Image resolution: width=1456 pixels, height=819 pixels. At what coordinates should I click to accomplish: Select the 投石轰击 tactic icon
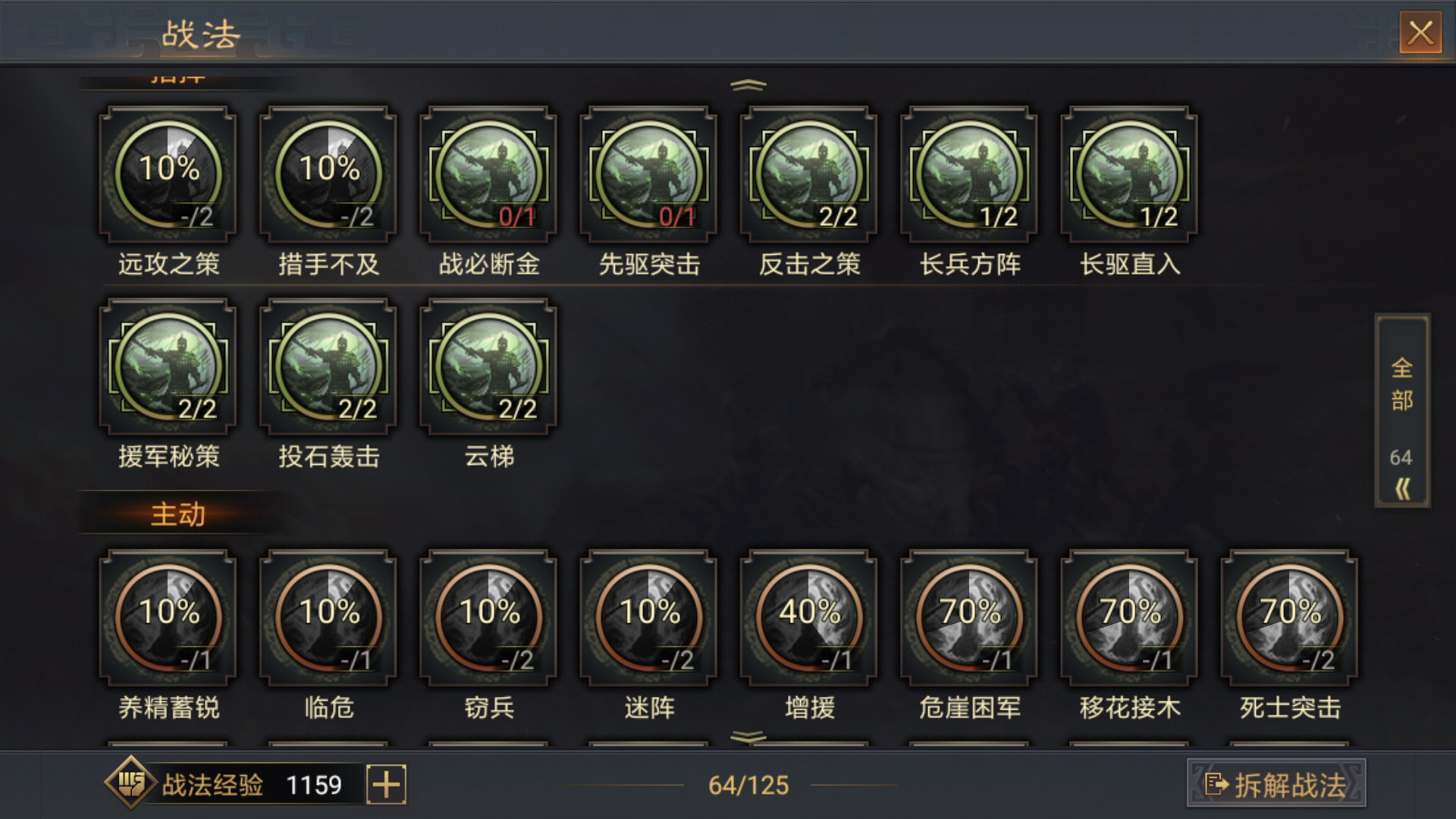[x=328, y=366]
